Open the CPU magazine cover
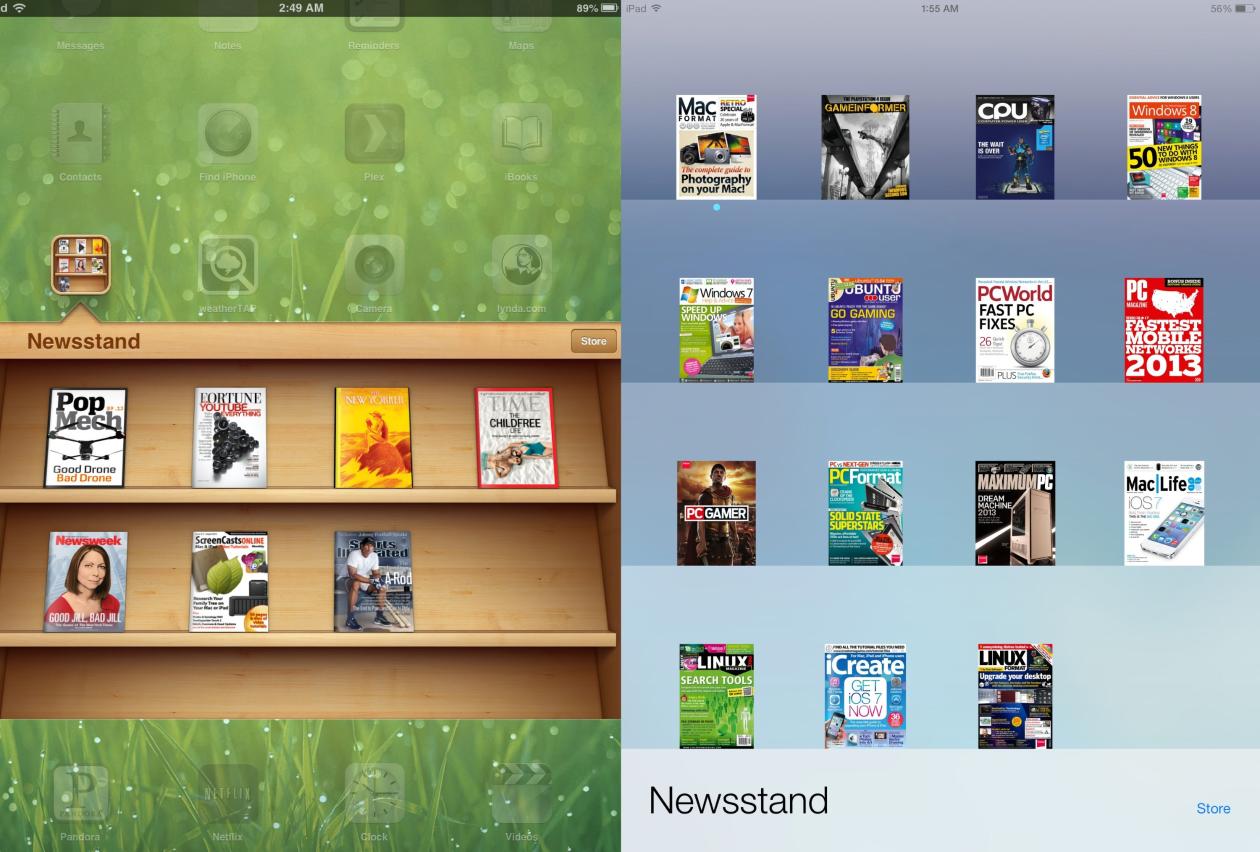The width and height of the screenshot is (1260, 852). coord(1015,147)
